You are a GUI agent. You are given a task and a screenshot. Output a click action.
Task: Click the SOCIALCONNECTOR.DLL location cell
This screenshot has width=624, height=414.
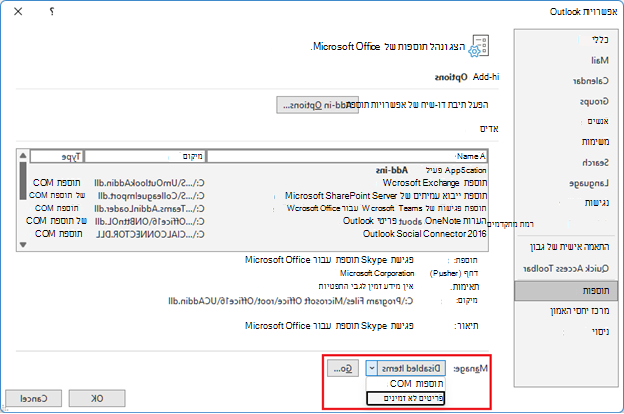coord(150,234)
